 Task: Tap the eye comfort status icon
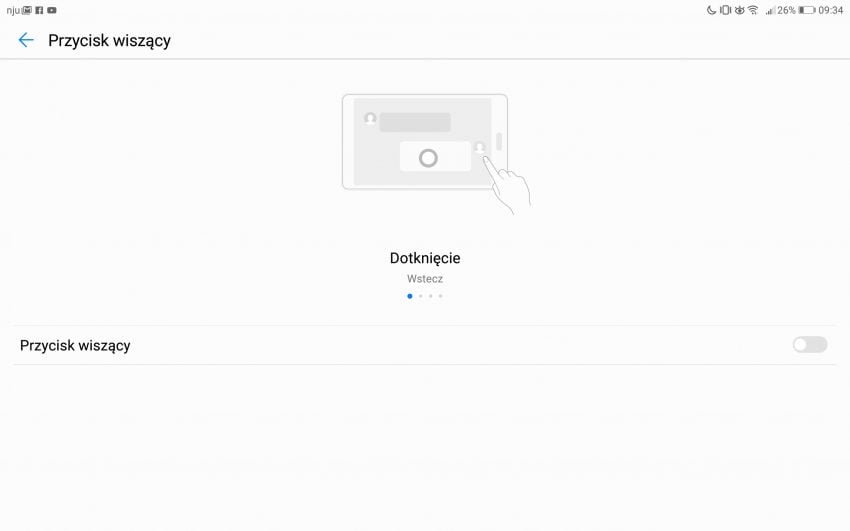(739, 10)
